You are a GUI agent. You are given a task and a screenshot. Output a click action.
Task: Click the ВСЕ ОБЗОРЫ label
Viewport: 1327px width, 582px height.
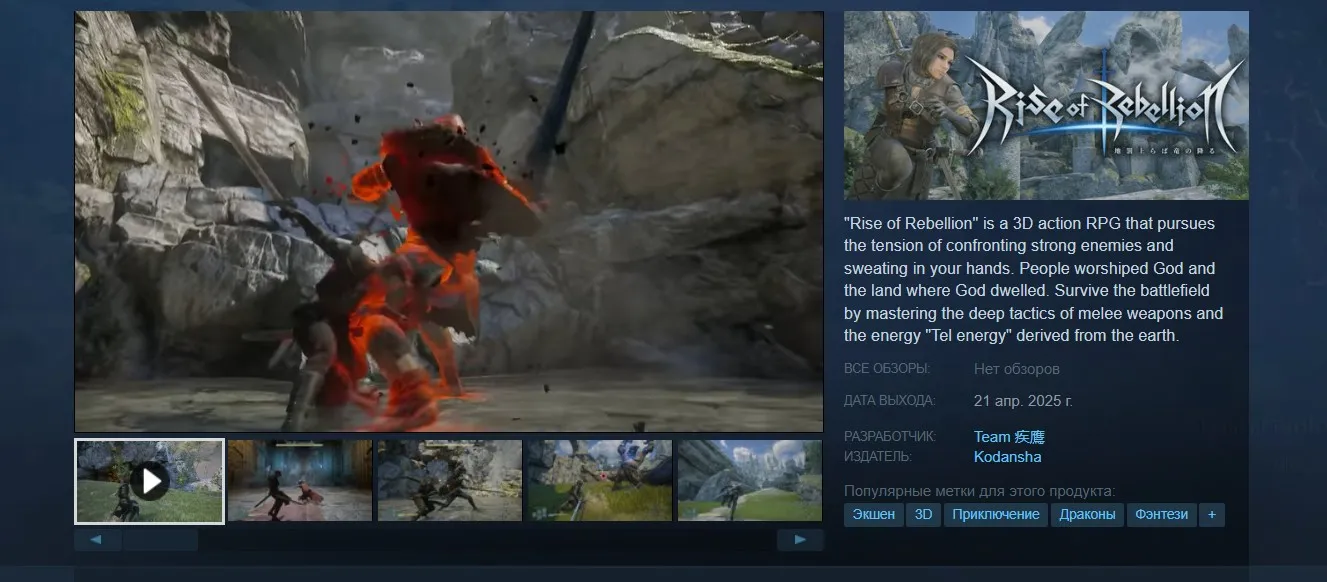pyautogui.click(x=887, y=369)
